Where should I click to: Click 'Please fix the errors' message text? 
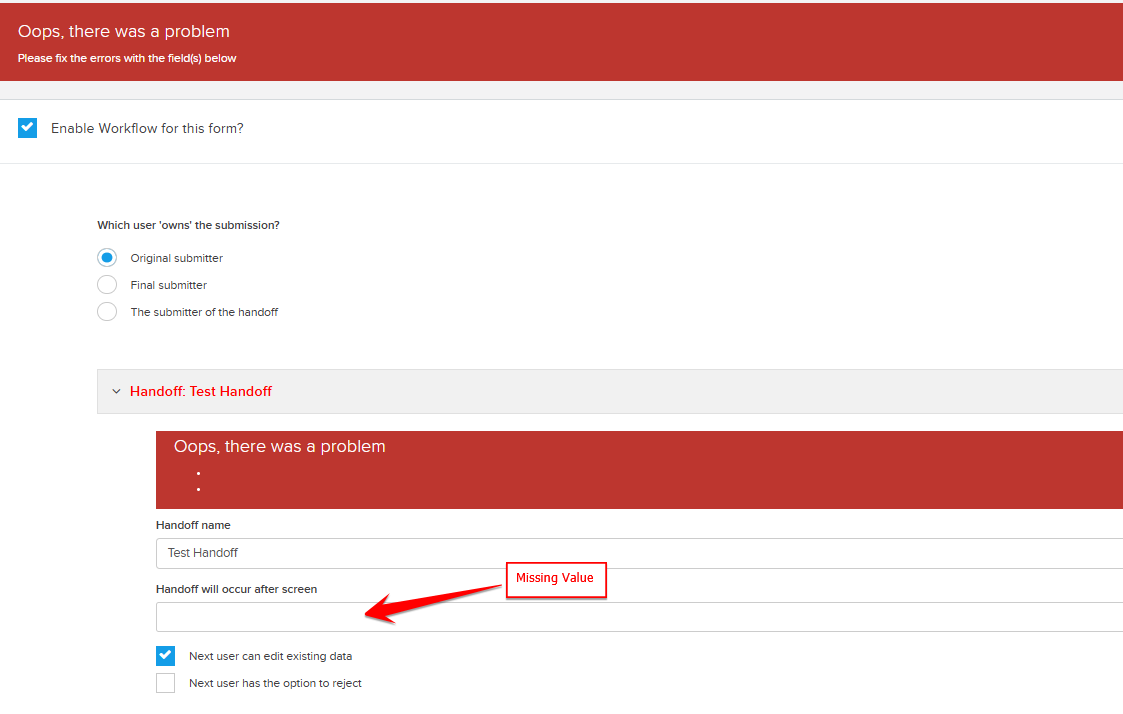point(127,58)
